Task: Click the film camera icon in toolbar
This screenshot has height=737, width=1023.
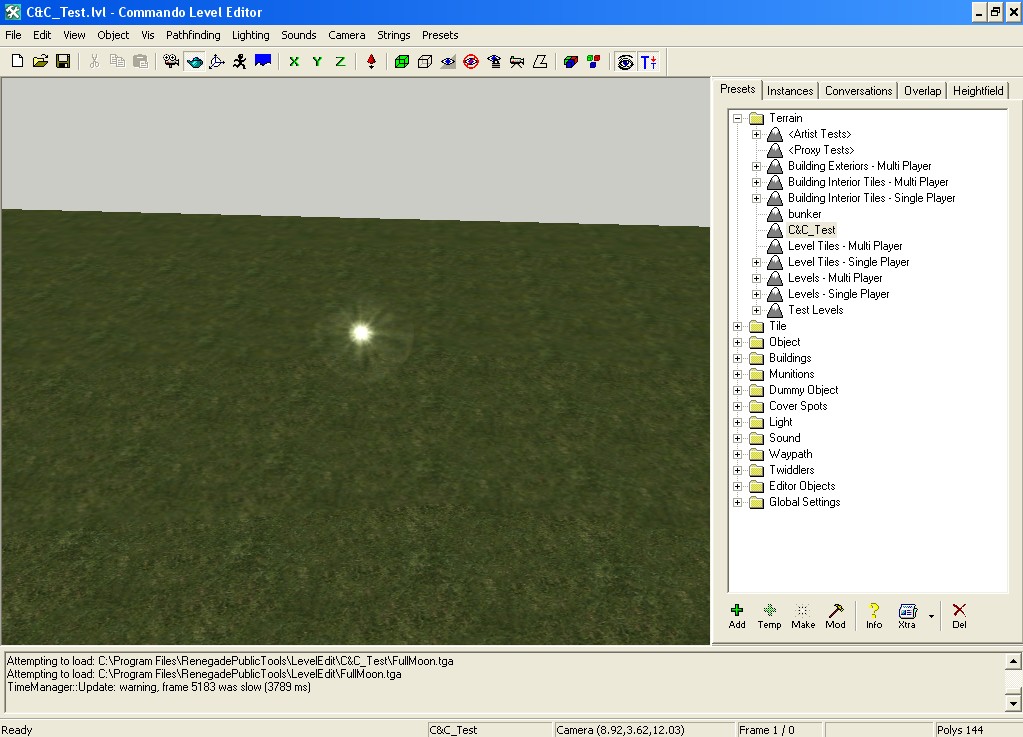Action: coord(171,62)
